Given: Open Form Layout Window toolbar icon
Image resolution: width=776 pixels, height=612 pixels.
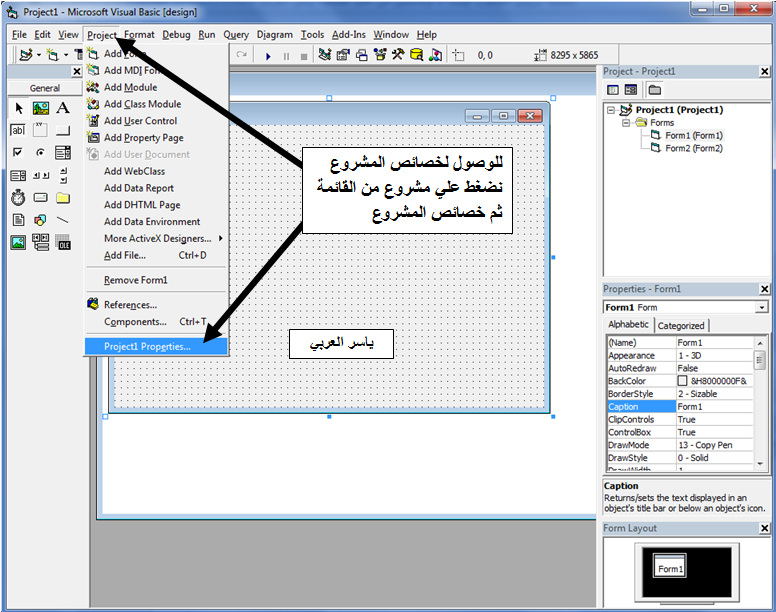Looking at the screenshot, I should coord(362,55).
